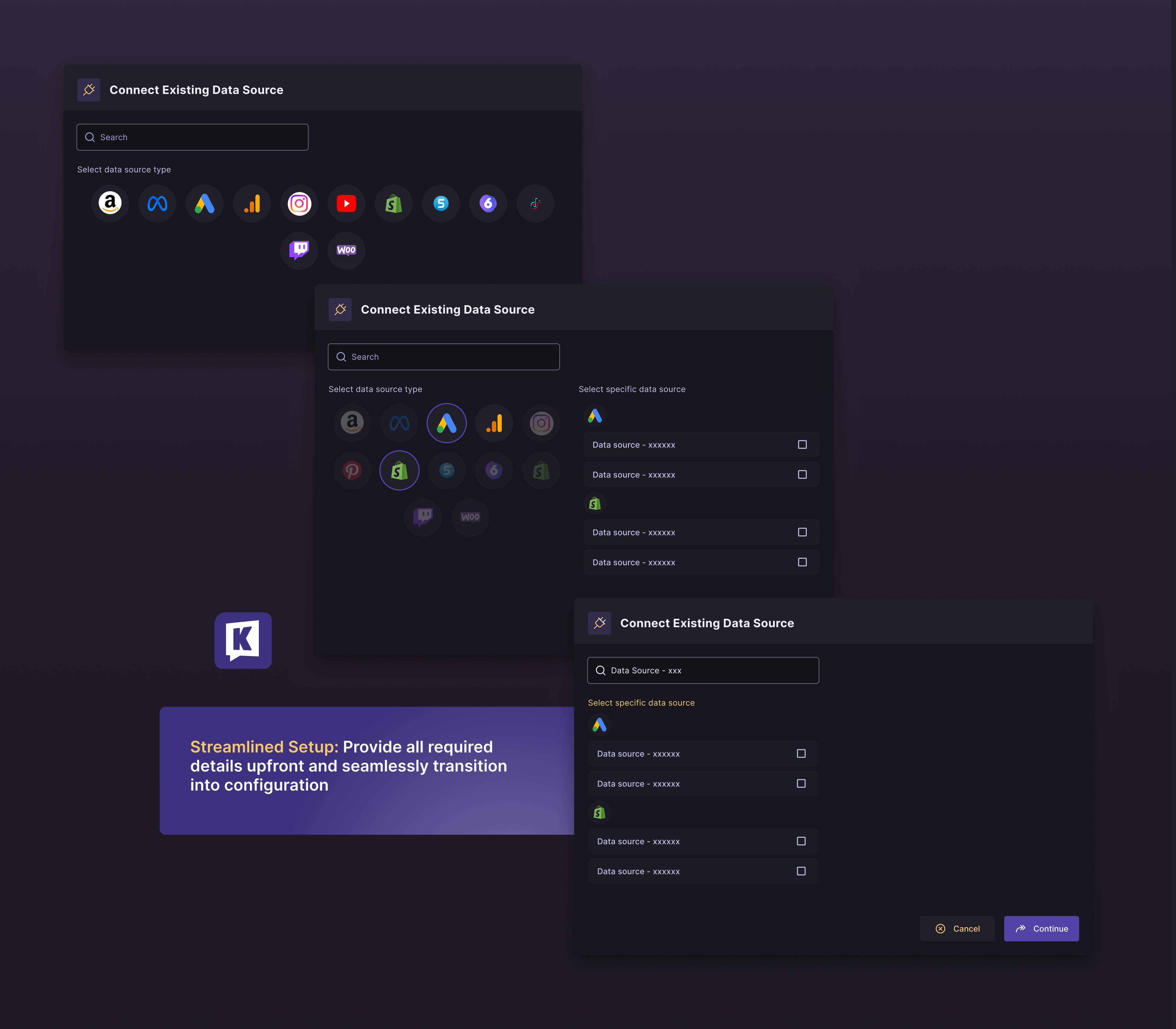
Task: Select the Meta data source type
Action: [157, 203]
